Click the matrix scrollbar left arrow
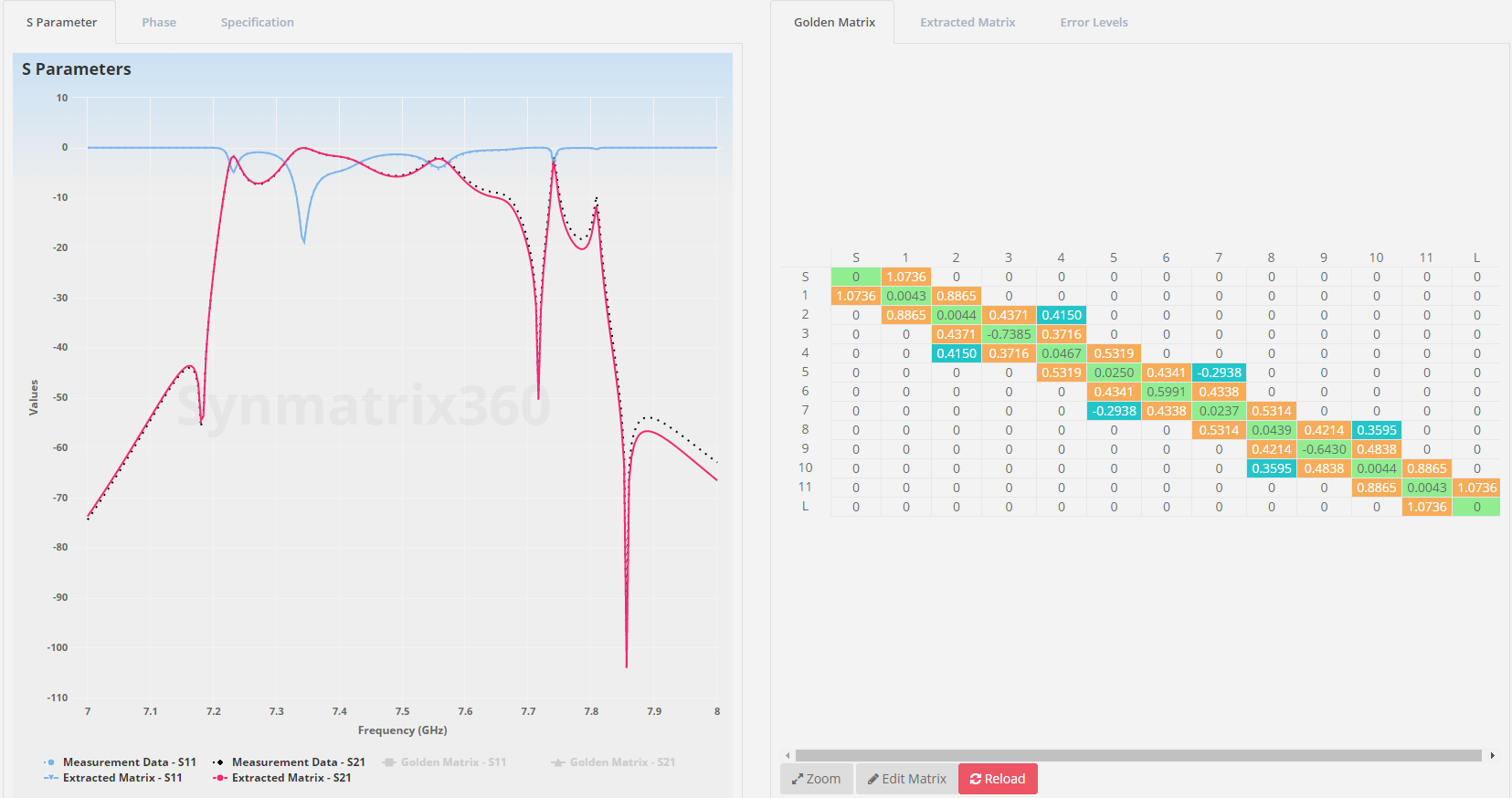Image resolution: width=1512 pixels, height=798 pixels. 788,755
